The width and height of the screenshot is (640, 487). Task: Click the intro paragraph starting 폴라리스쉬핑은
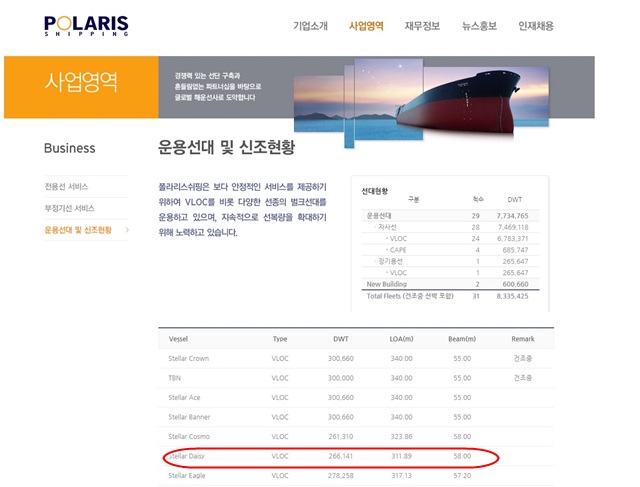click(242, 210)
